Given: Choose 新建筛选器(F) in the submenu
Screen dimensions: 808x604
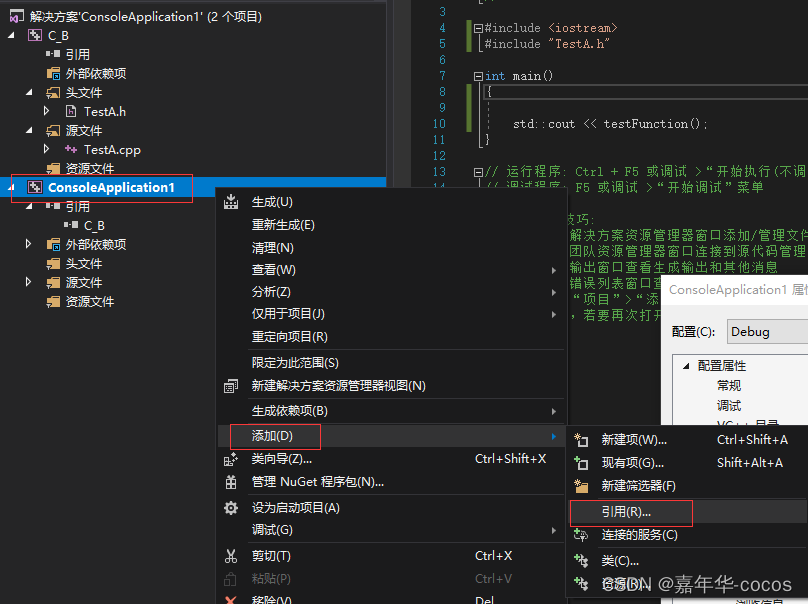Looking at the screenshot, I should click(x=687, y=486).
